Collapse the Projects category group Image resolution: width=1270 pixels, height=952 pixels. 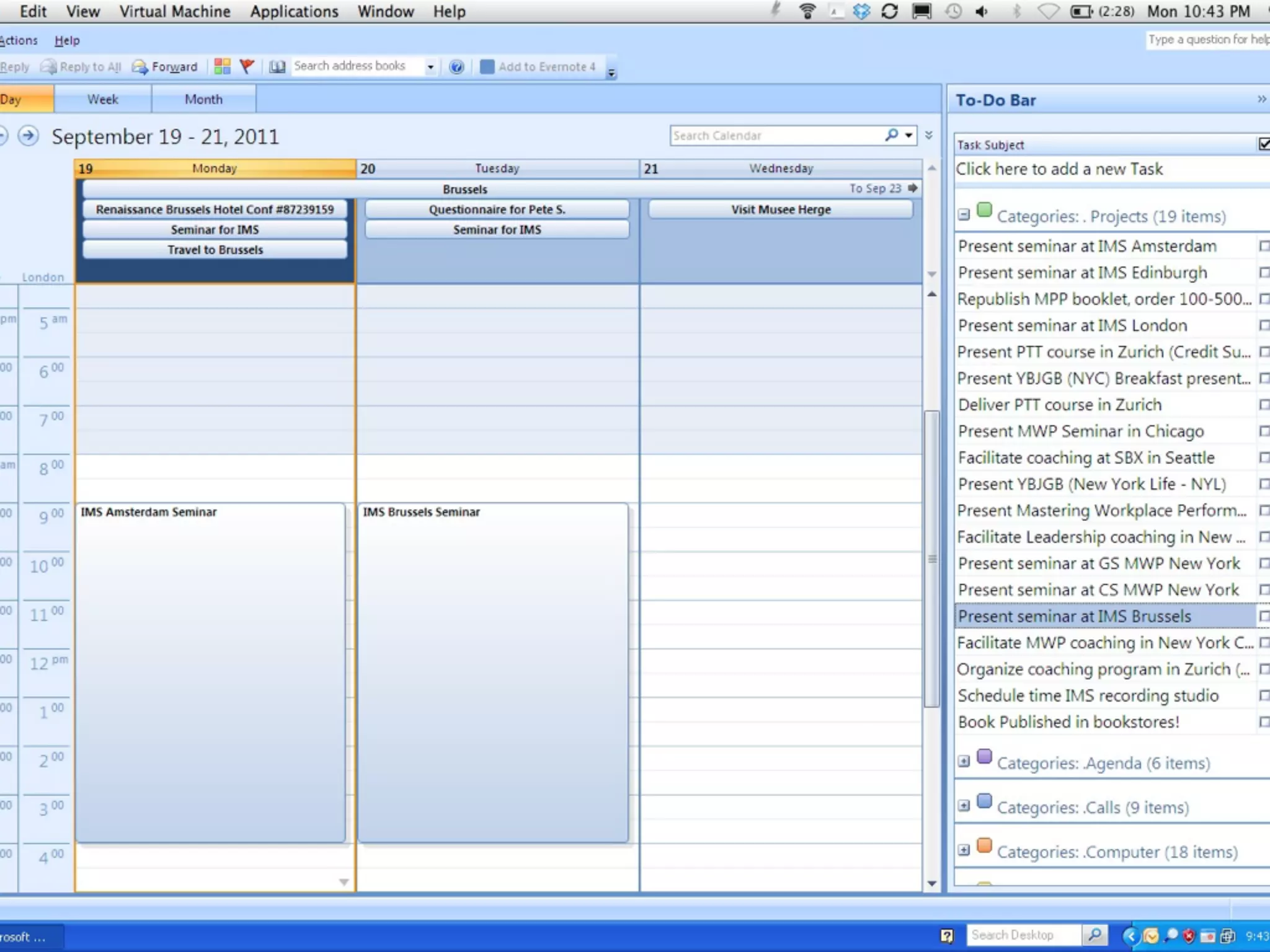[x=964, y=215]
